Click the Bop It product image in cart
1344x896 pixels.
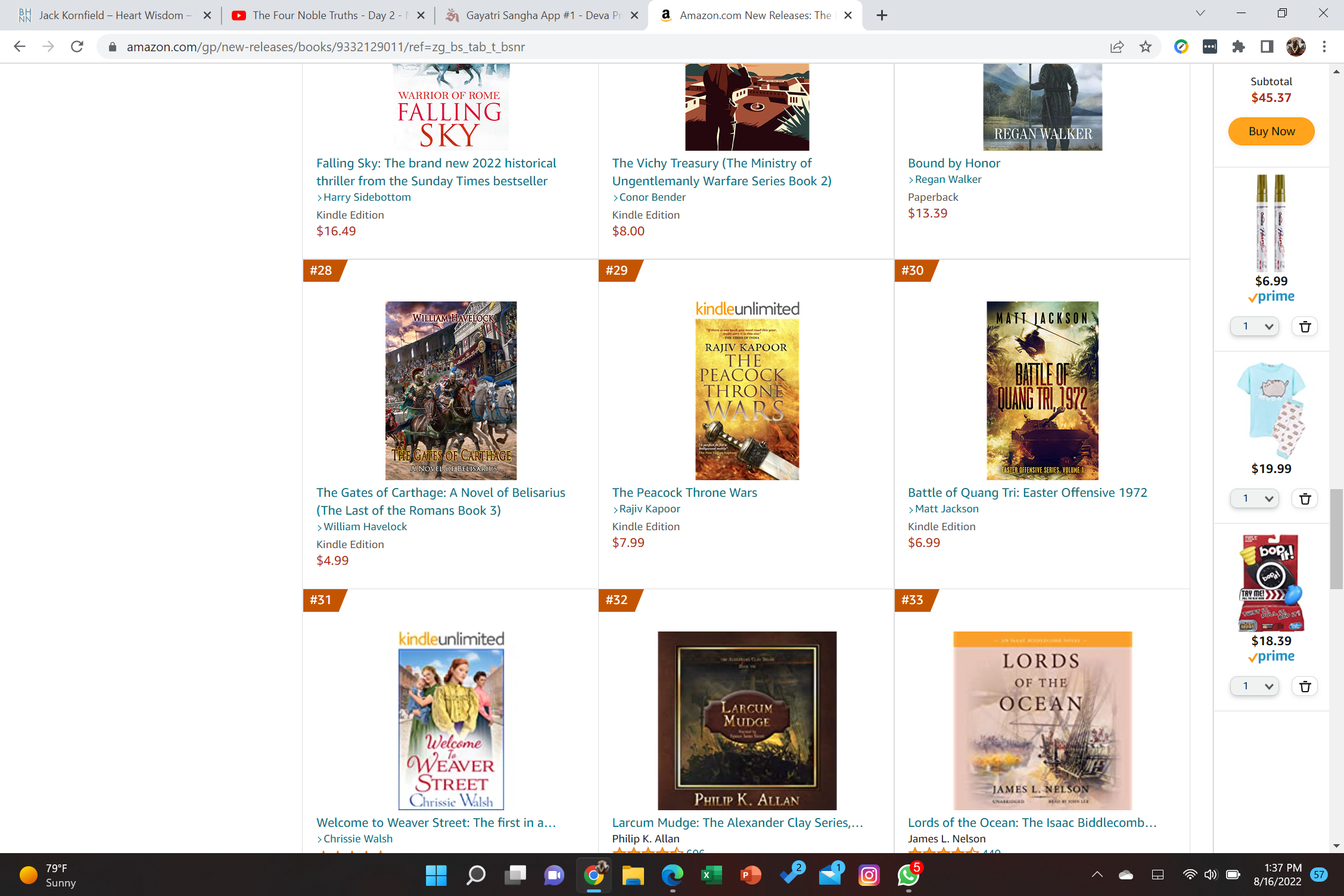point(1271,583)
